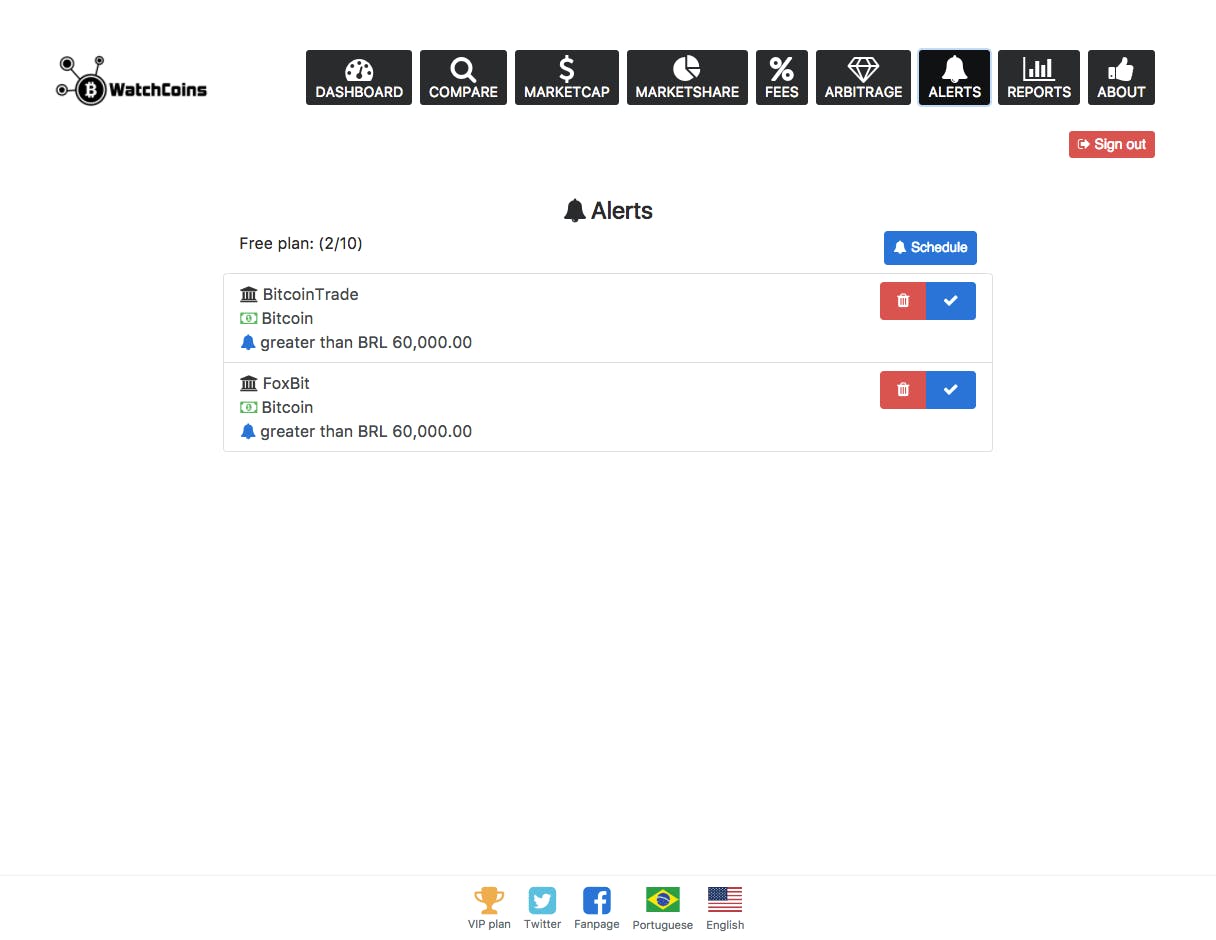Image resolution: width=1216 pixels, height=940 pixels.
Task: Confirm the FoxBit alert with checkmark
Action: [951, 390]
